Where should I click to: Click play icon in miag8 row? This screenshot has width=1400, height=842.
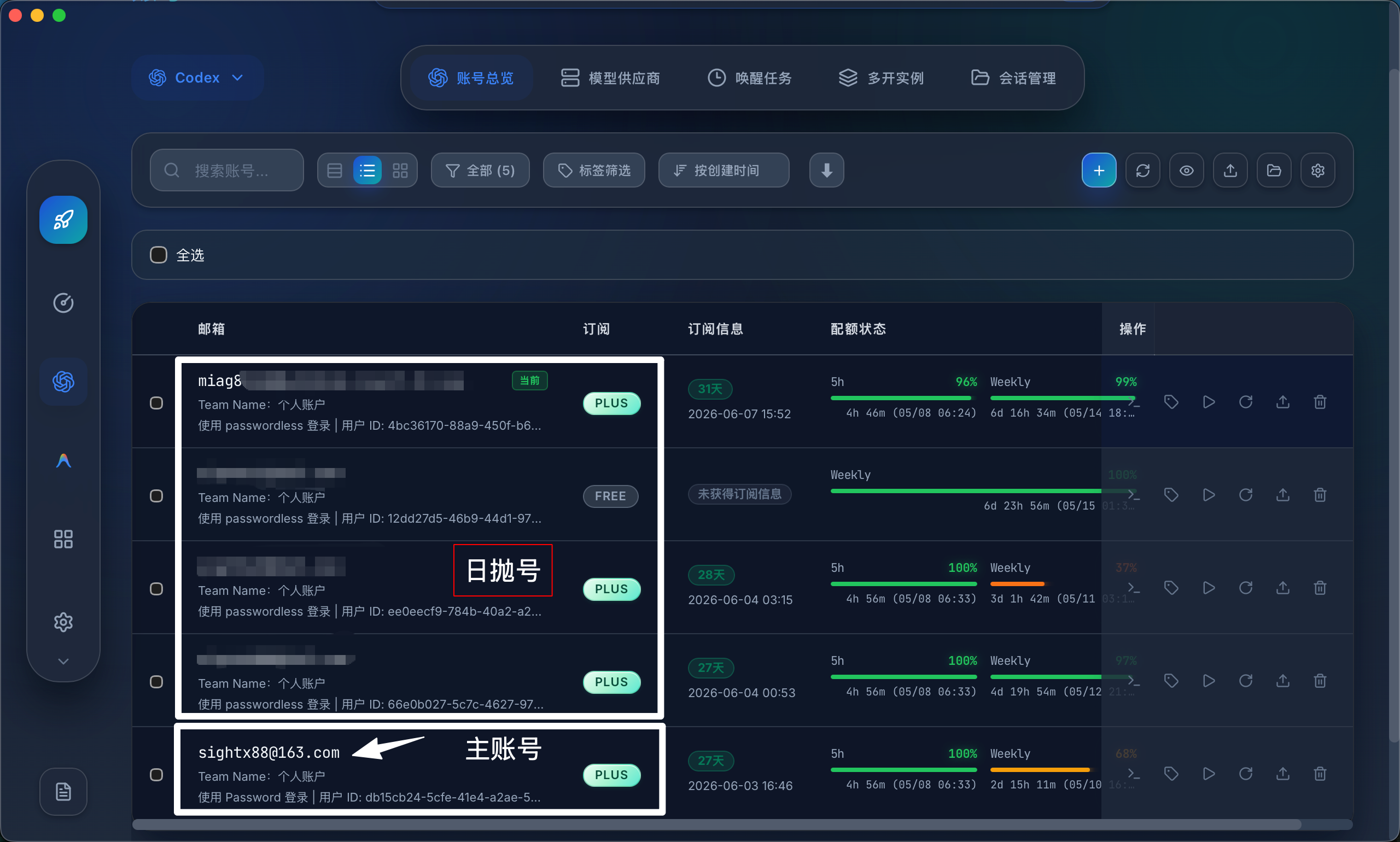1208,402
